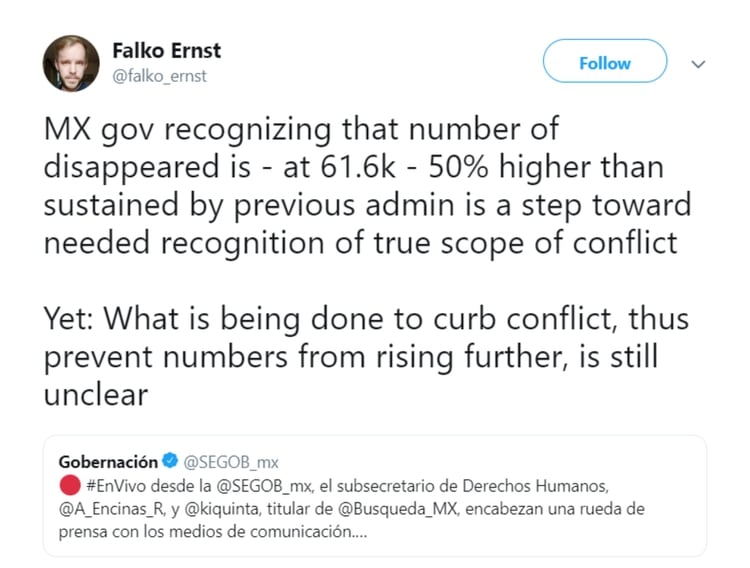Open the #EnVivo hashtag
The width and height of the screenshot is (750, 568).
pos(121,485)
